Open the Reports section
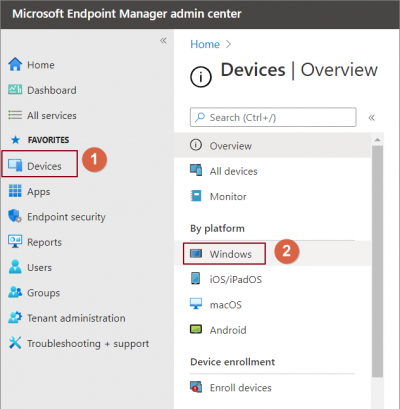400x409 pixels. (44, 242)
